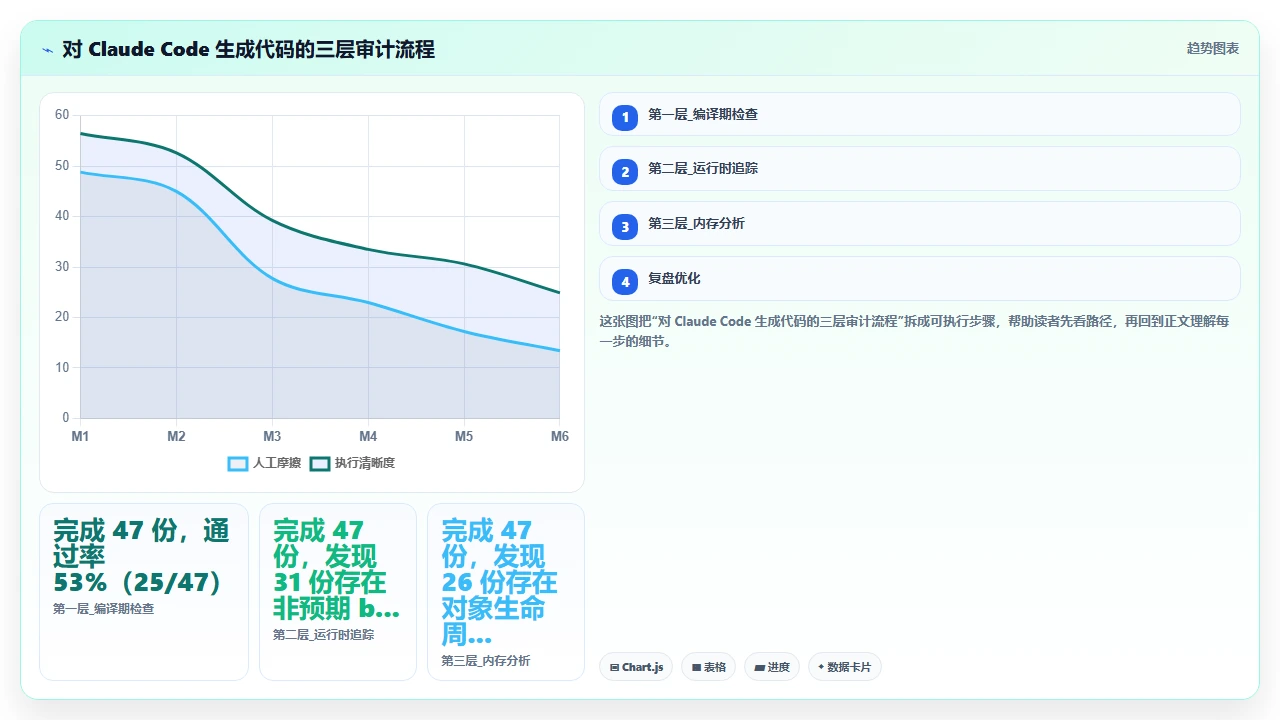Viewport: 1280px width, 720px height.
Task: Click the M2 axis label
Action: (176, 437)
